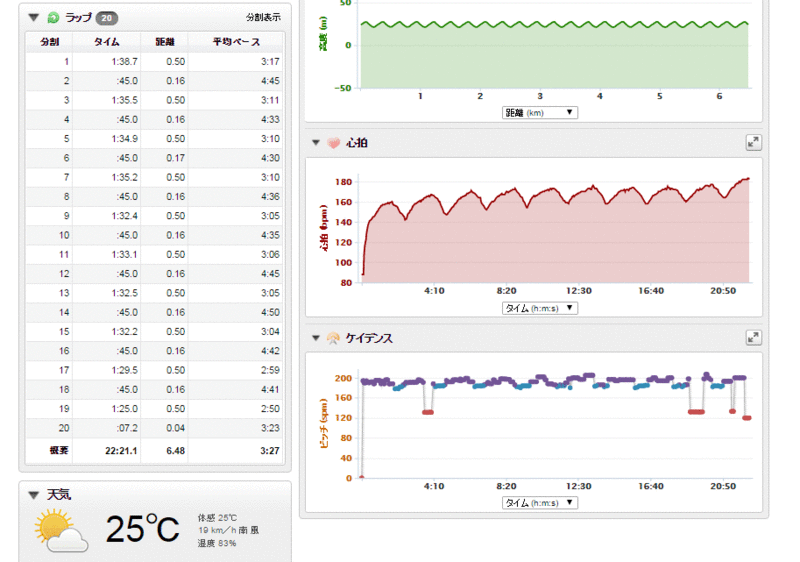Collapse the 天気 weather panel
This screenshot has height=562, width=800.
[35, 495]
